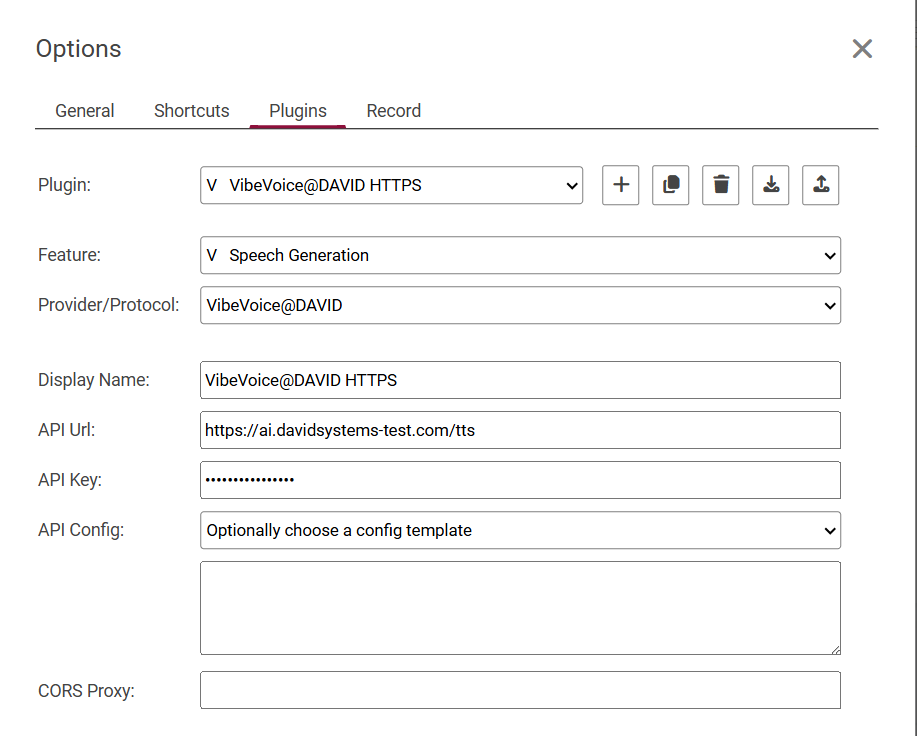917x736 pixels.
Task: Delete the plugin with trash icon
Action: click(720, 185)
